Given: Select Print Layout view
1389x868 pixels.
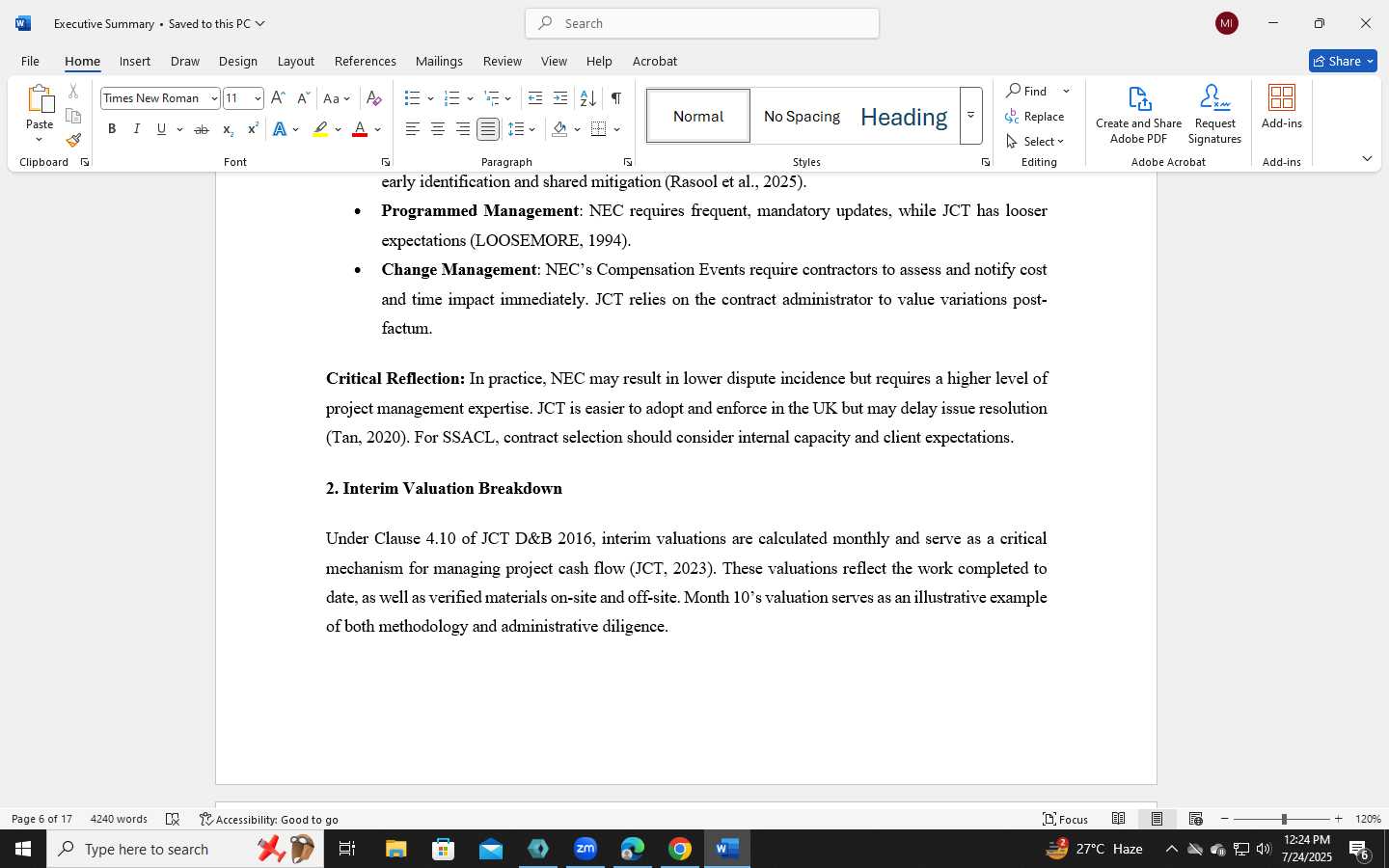Looking at the screenshot, I should (x=1157, y=819).
